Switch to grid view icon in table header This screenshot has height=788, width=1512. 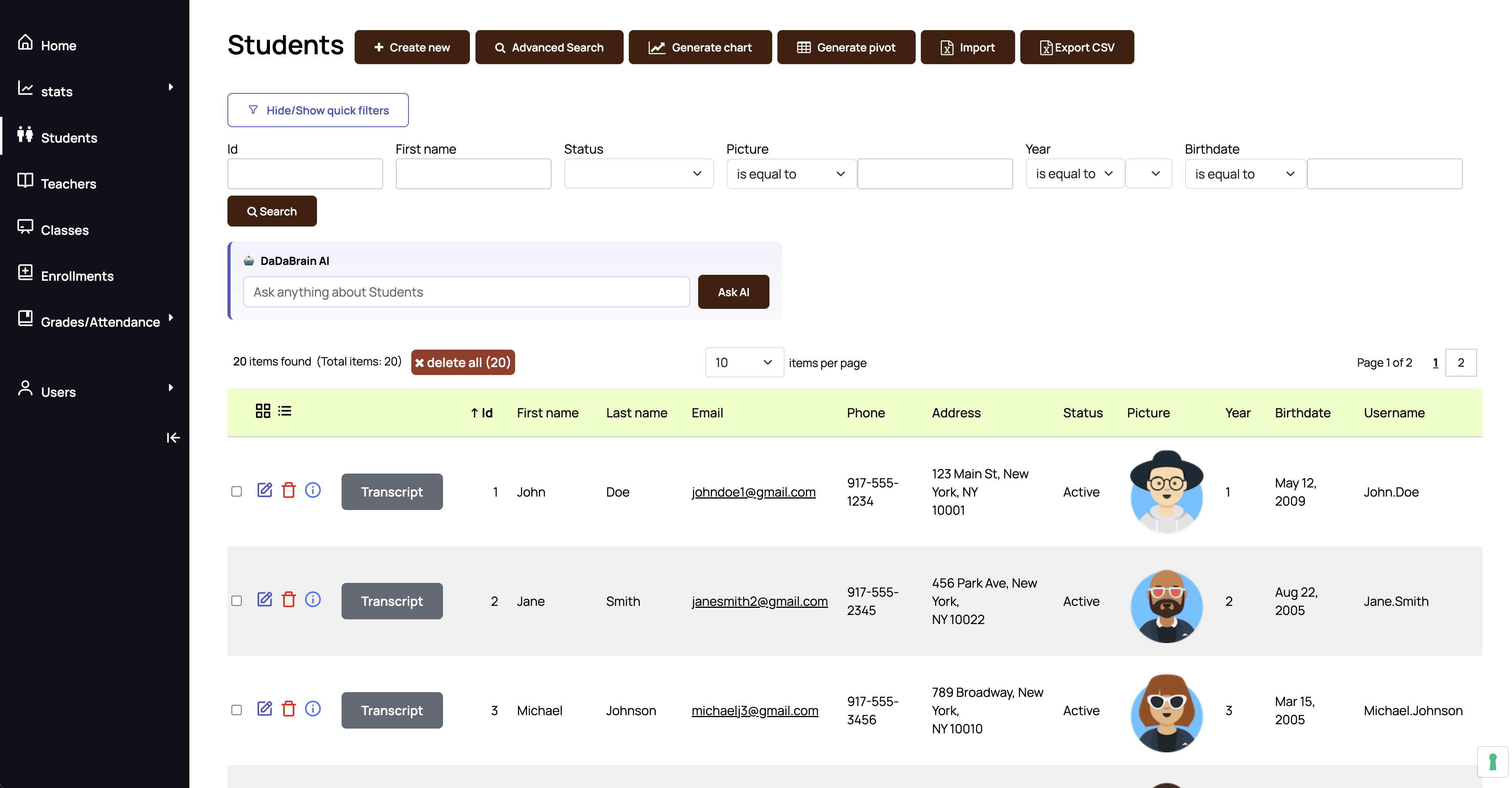coord(263,411)
